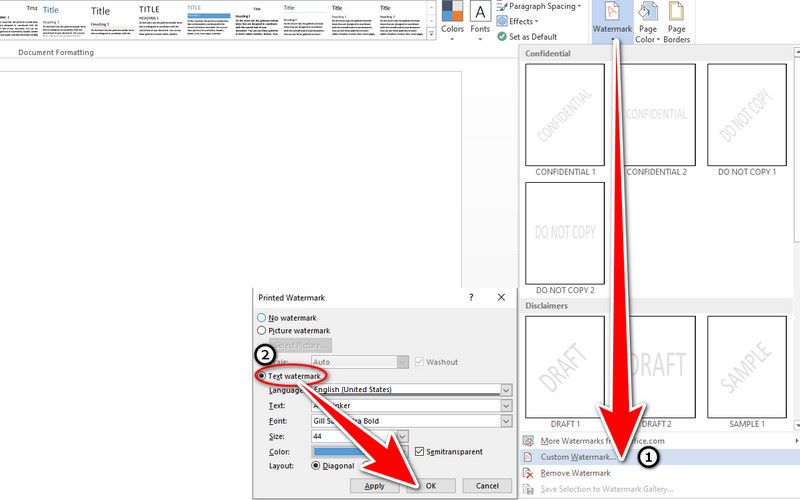Open More Watermarks from Office.com
Viewport: 800px width, 500px height.
click(x=658, y=441)
